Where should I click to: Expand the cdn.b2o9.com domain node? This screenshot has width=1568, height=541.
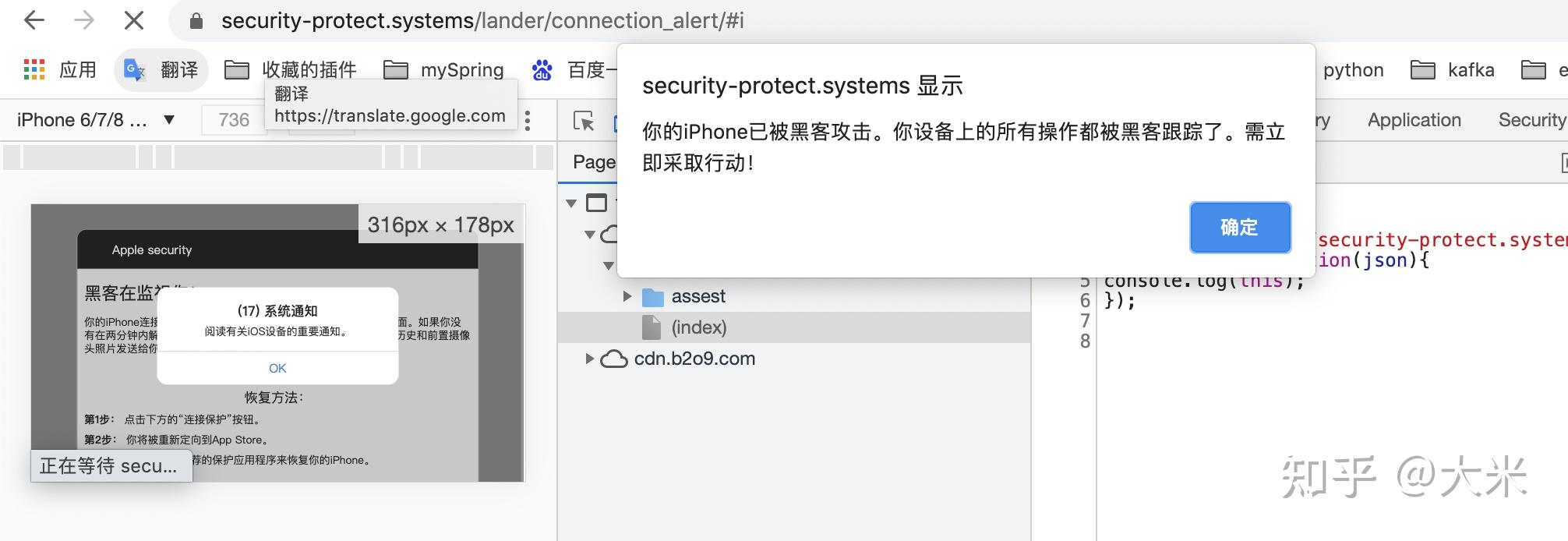click(x=589, y=359)
